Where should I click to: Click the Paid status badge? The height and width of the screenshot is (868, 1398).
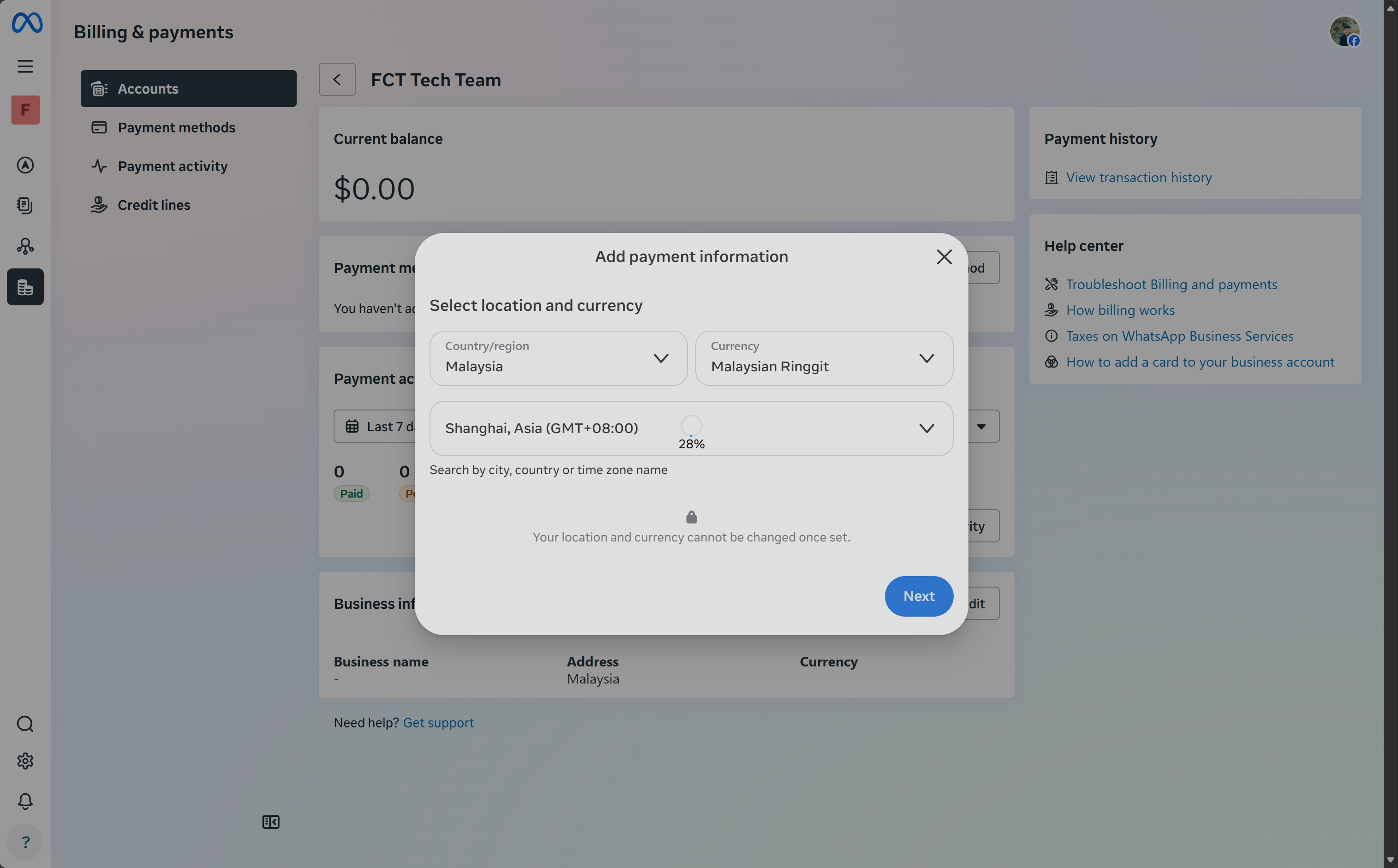352,493
